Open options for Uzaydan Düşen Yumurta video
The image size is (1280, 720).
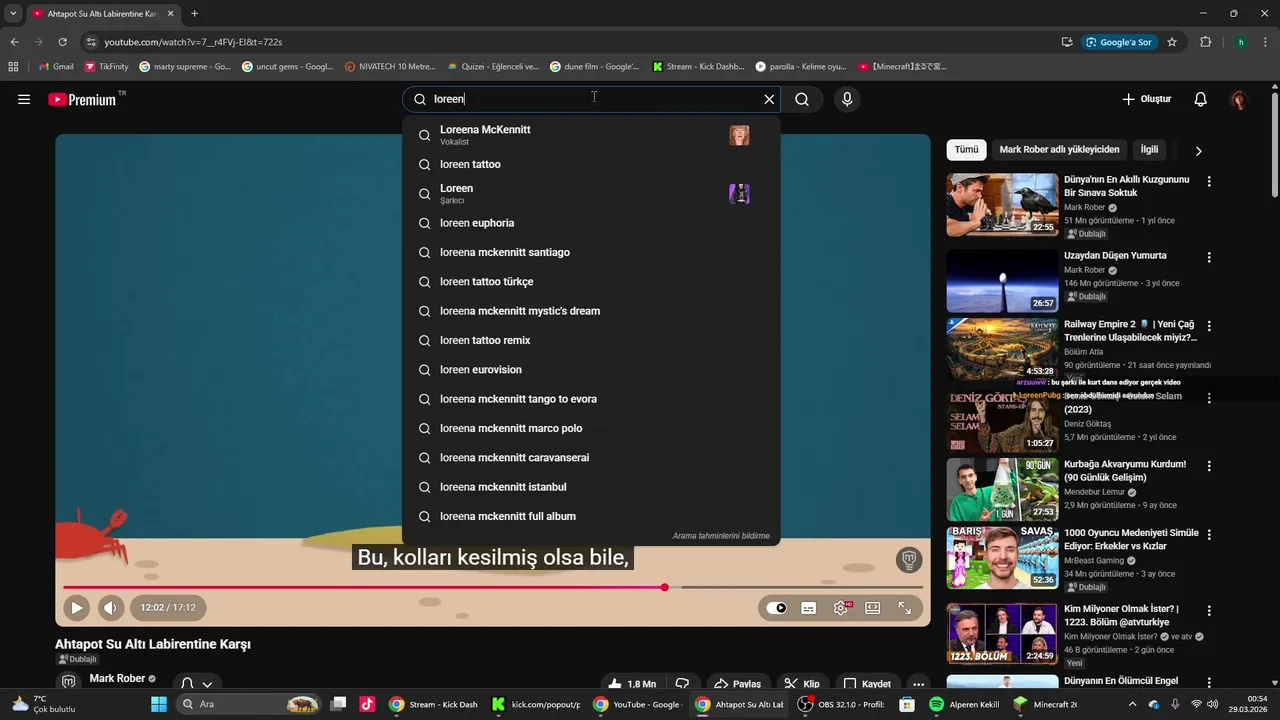[1209, 257]
